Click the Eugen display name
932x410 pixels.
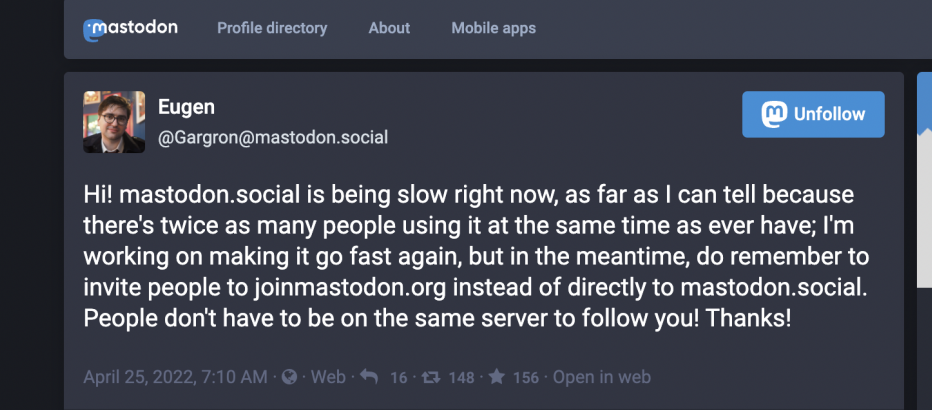point(186,108)
